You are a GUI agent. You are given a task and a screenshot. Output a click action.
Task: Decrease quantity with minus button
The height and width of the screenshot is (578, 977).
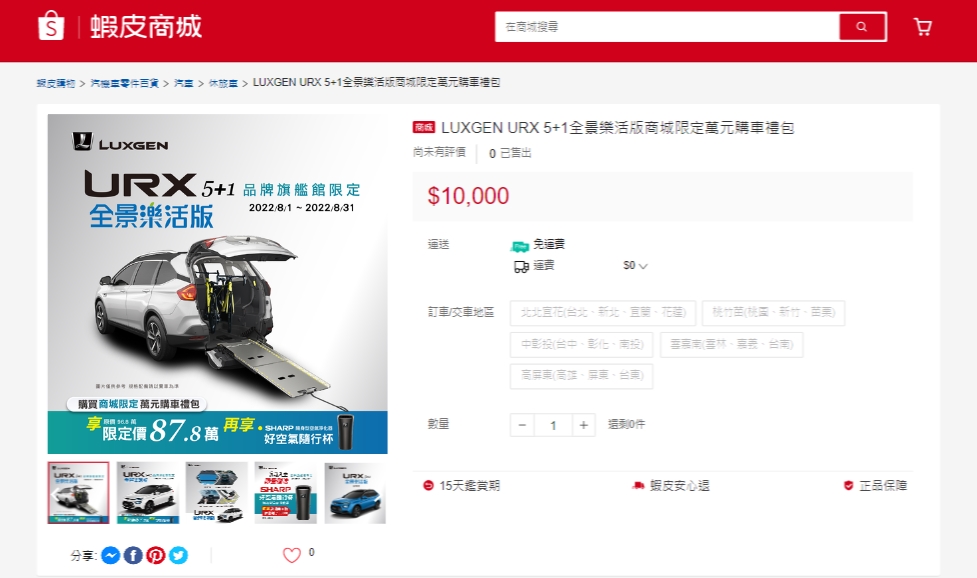click(522, 425)
